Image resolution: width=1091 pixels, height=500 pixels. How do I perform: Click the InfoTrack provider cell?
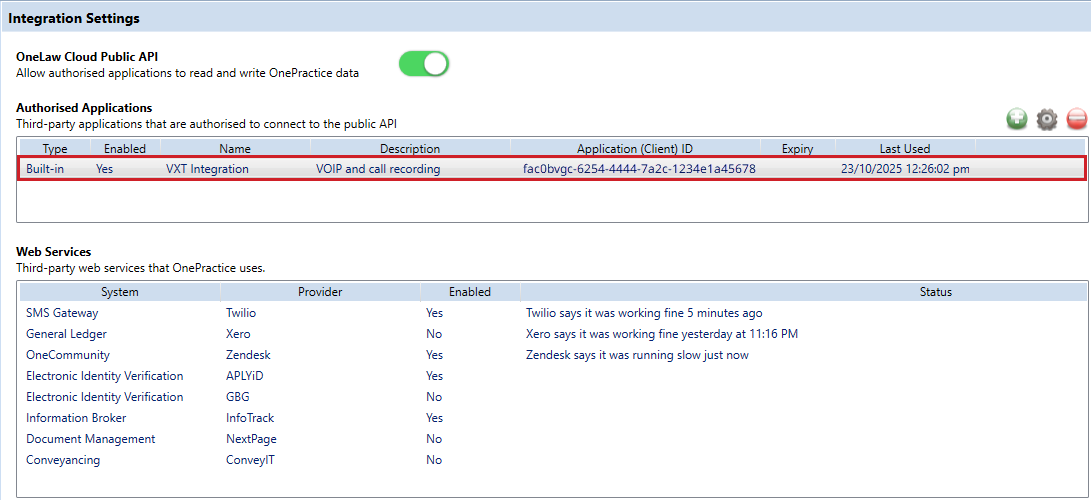pyautogui.click(x=250, y=418)
